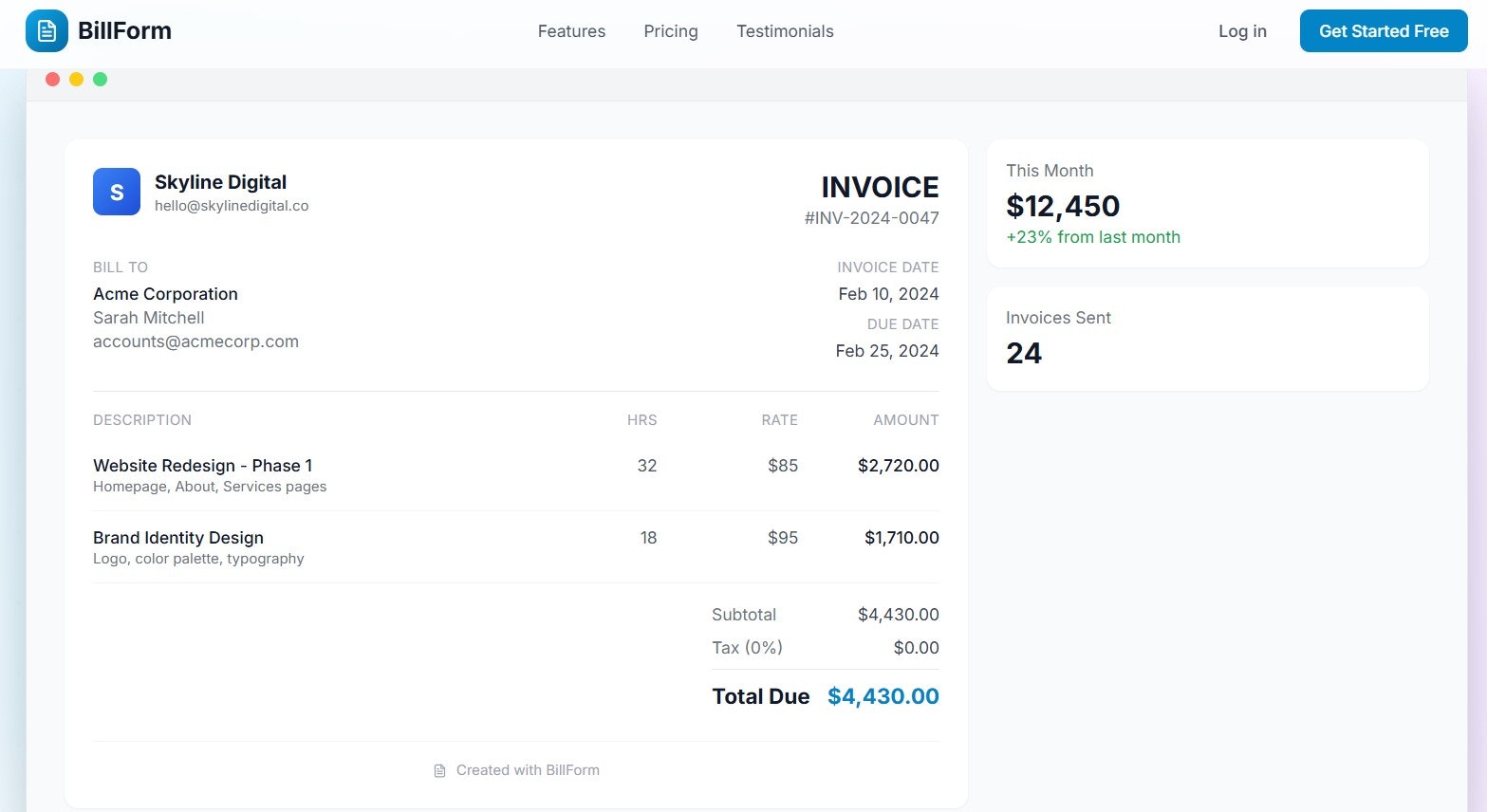Click the Invoices Sent stat card
Screen dimensions: 1487x812
click(1207, 338)
